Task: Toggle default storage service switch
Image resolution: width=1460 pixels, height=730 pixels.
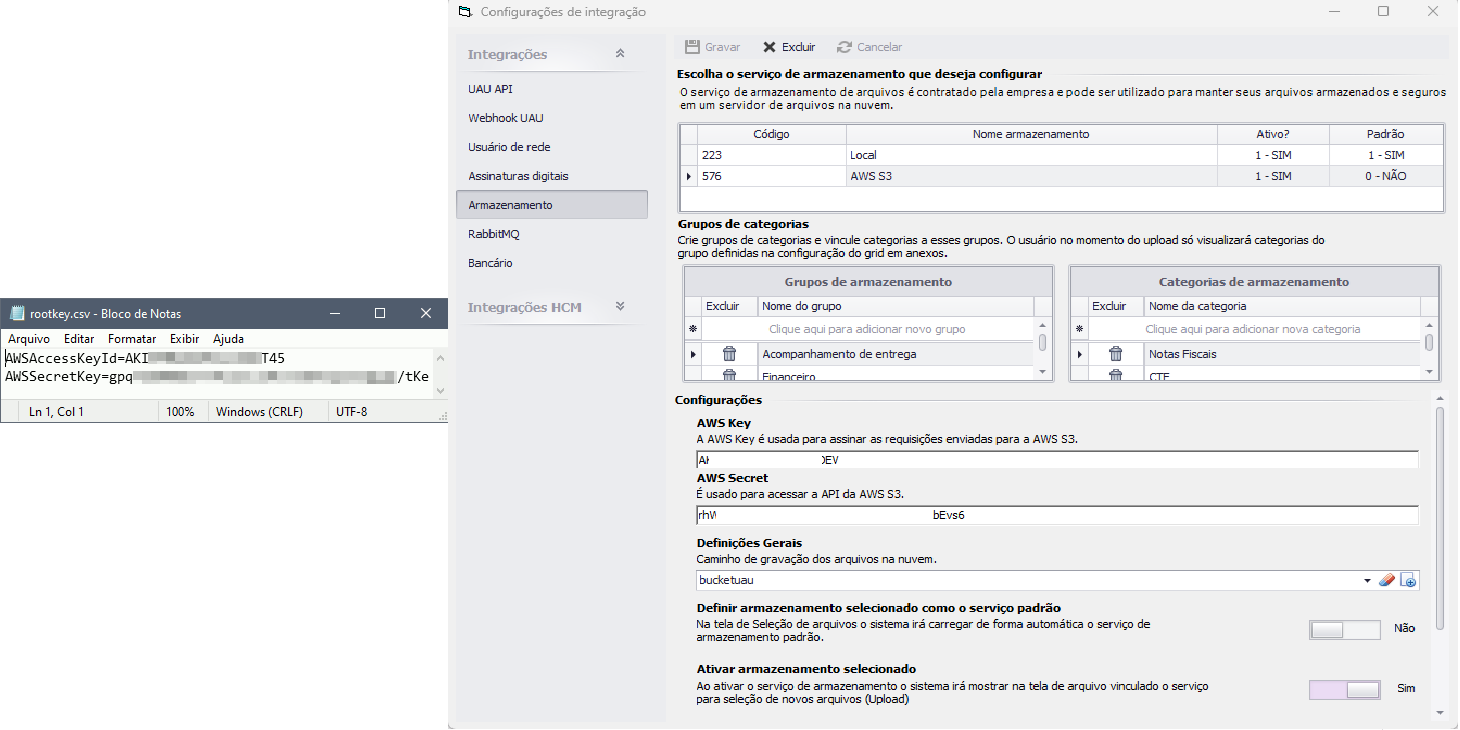Action: (x=1344, y=629)
